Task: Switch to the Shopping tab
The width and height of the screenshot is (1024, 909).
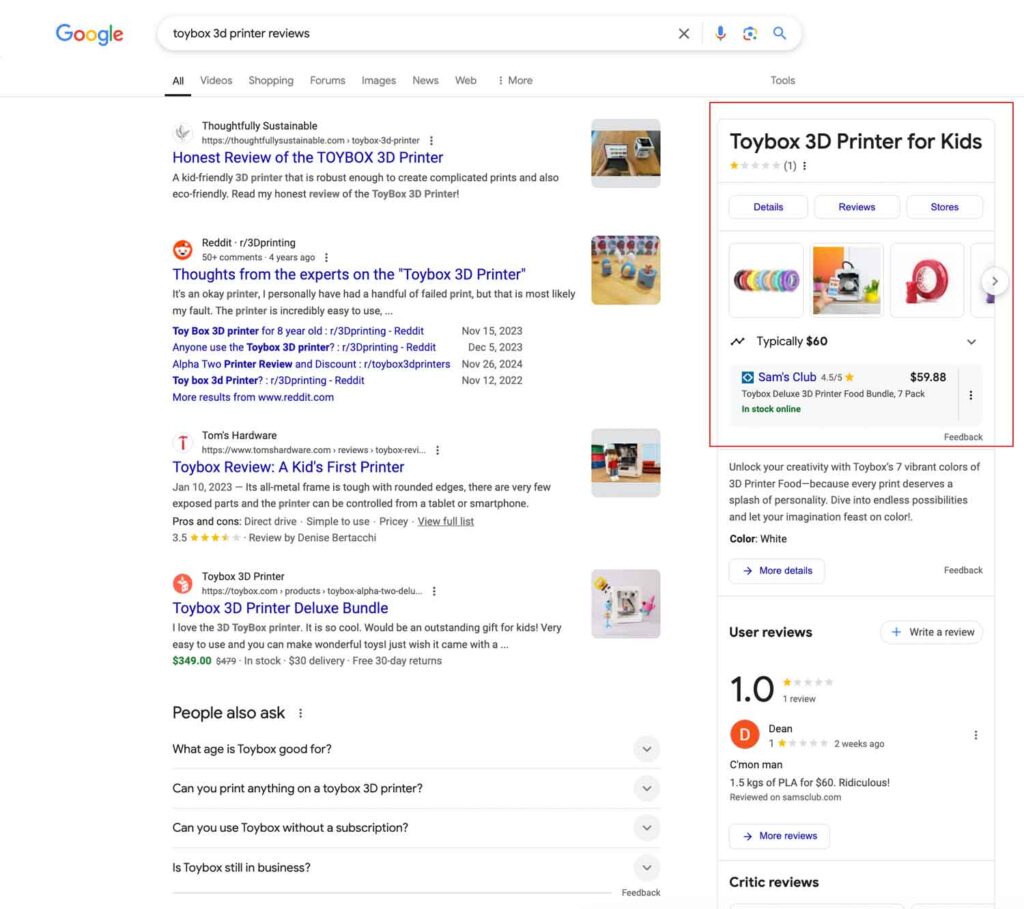Action: coord(271,80)
